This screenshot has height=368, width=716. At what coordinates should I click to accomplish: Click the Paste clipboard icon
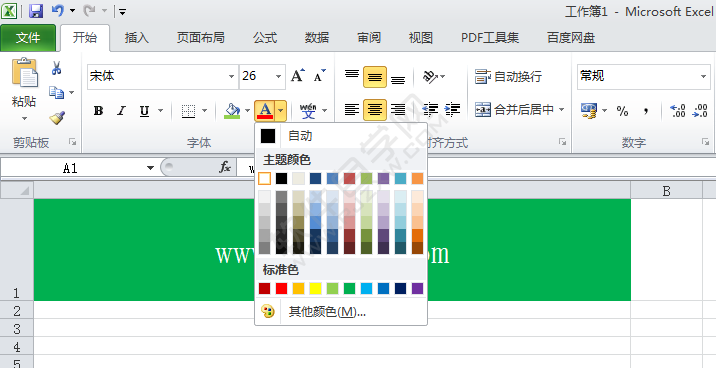click(x=24, y=73)
